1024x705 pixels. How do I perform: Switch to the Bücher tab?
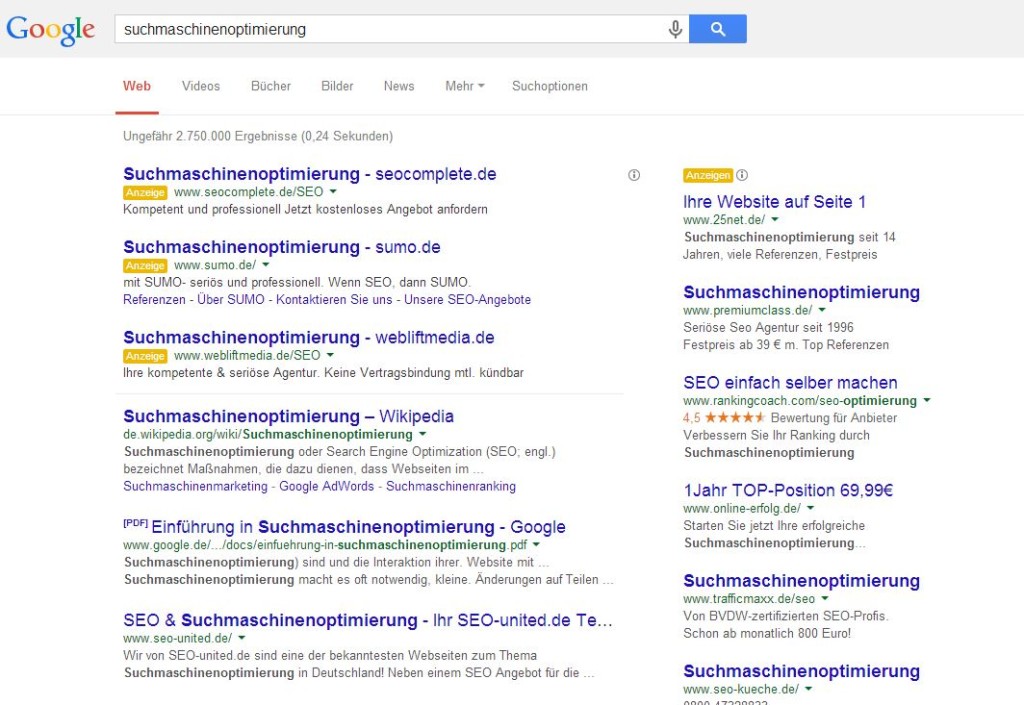click(271, 86)
